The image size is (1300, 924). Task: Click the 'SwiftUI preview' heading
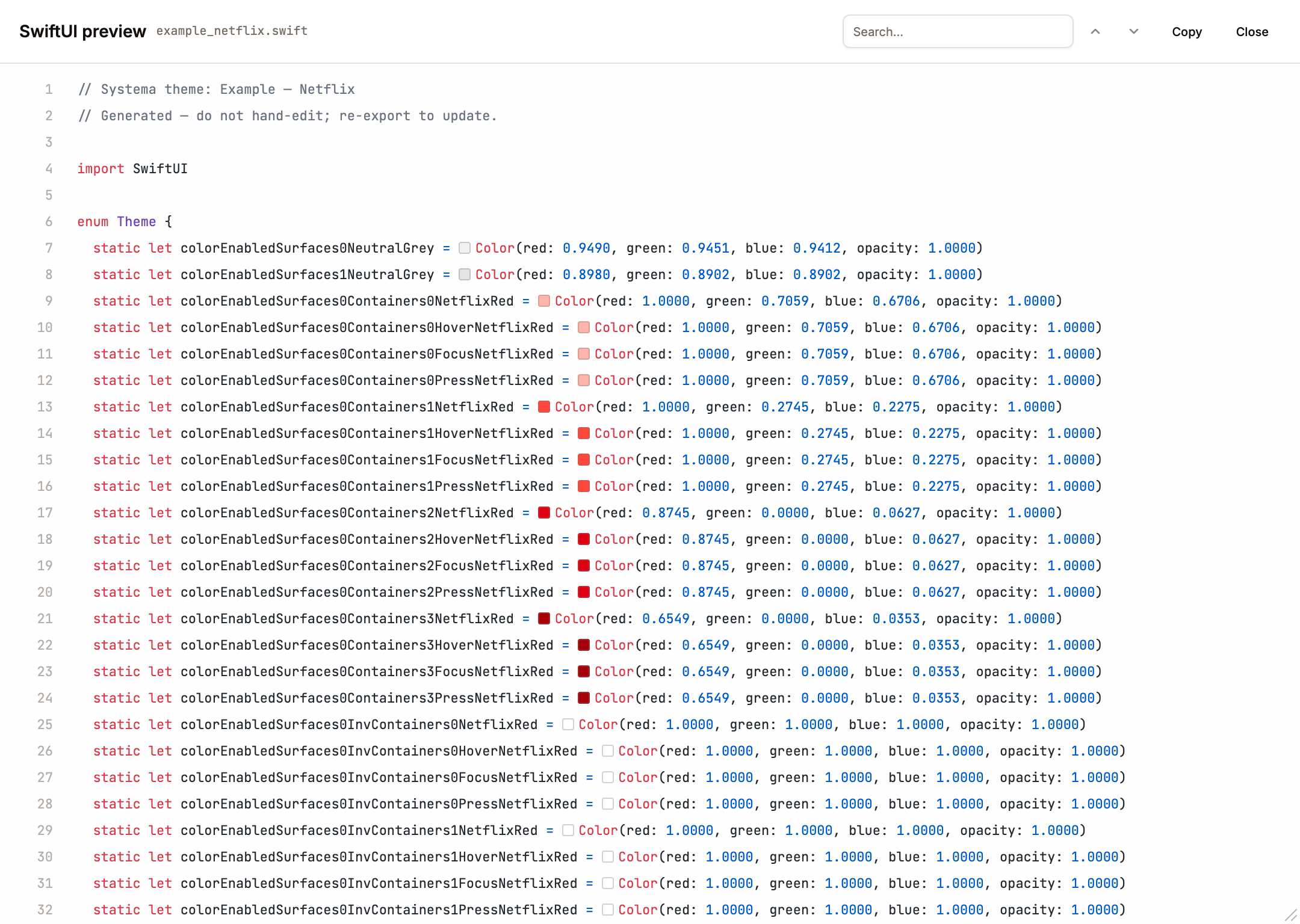tap(82, 31)
